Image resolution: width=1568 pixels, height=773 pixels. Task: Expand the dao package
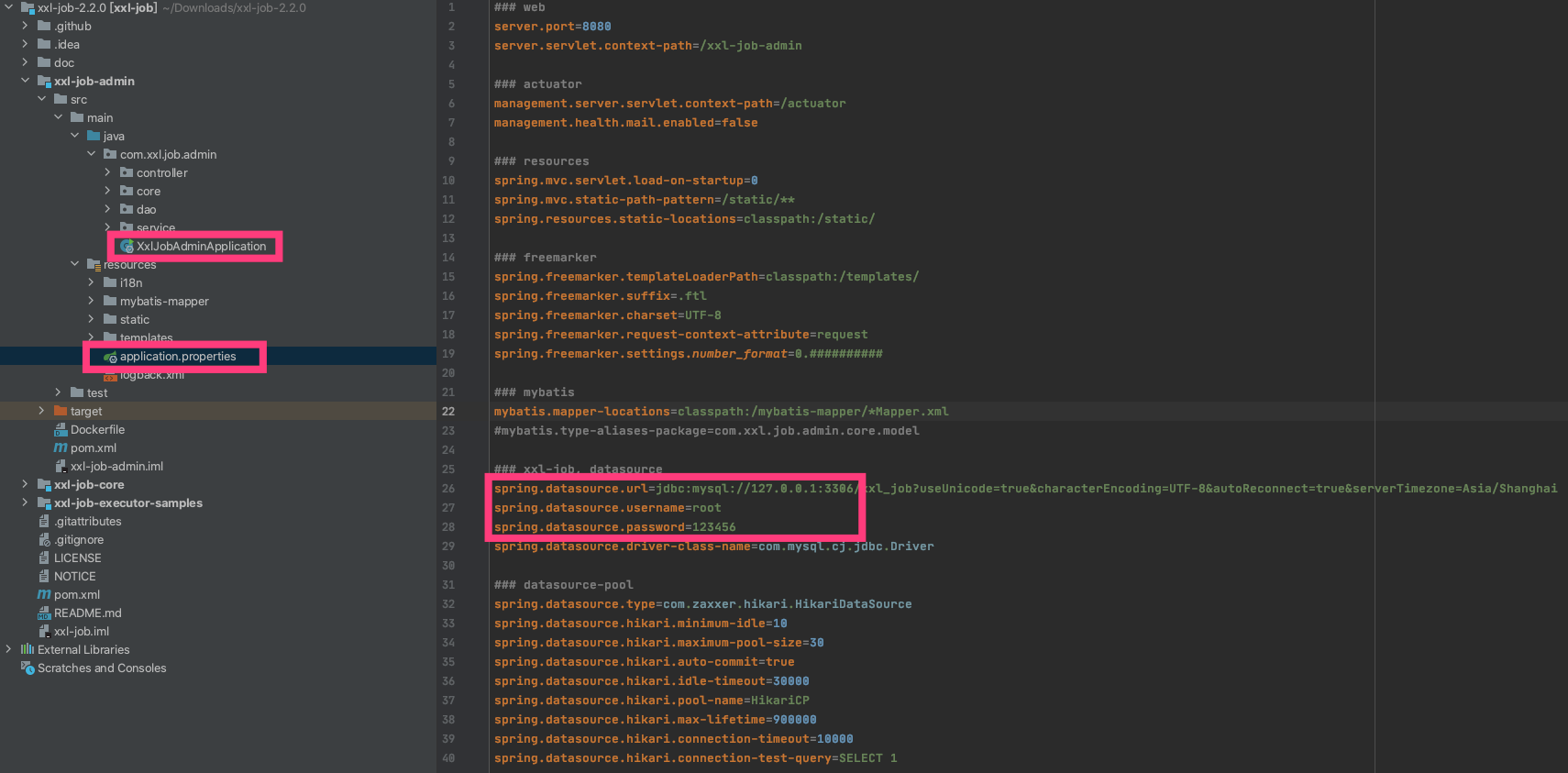(107, 209)
